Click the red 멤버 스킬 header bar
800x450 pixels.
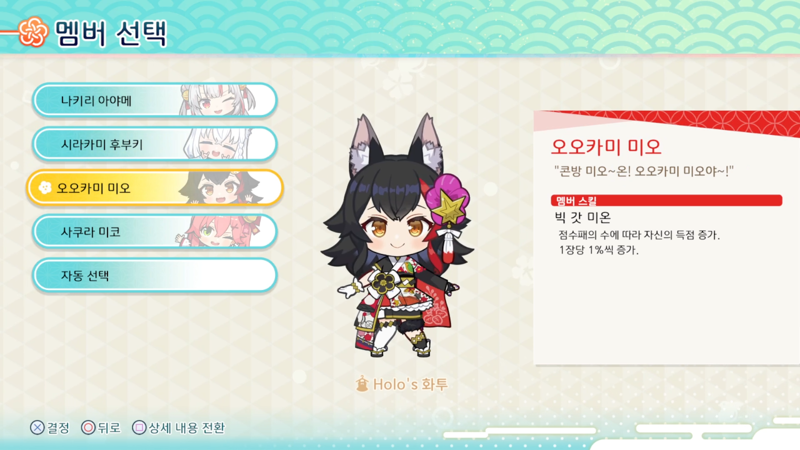point(666,200)
